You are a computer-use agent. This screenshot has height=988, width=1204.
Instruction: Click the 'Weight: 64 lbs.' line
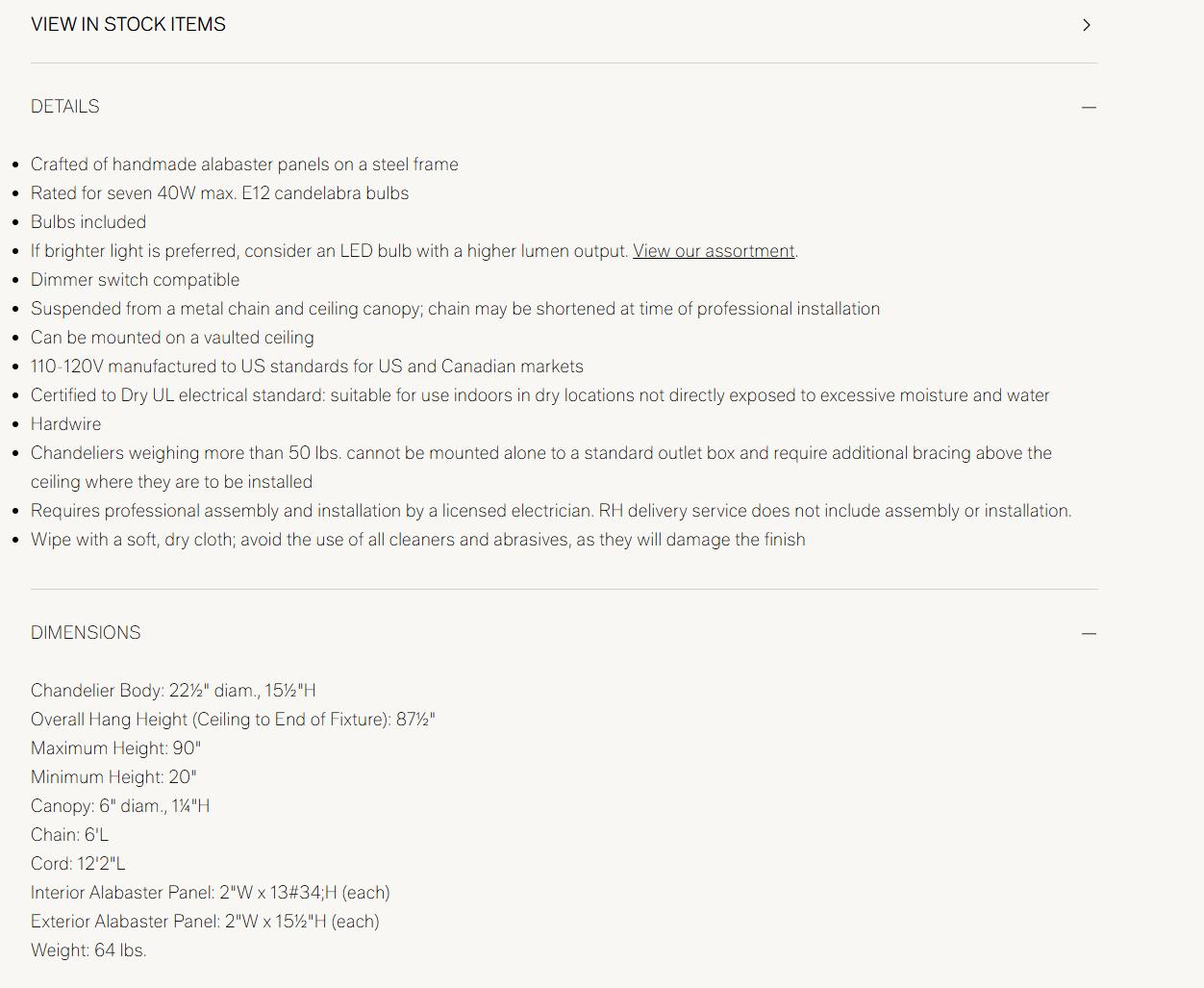(88, 950)
